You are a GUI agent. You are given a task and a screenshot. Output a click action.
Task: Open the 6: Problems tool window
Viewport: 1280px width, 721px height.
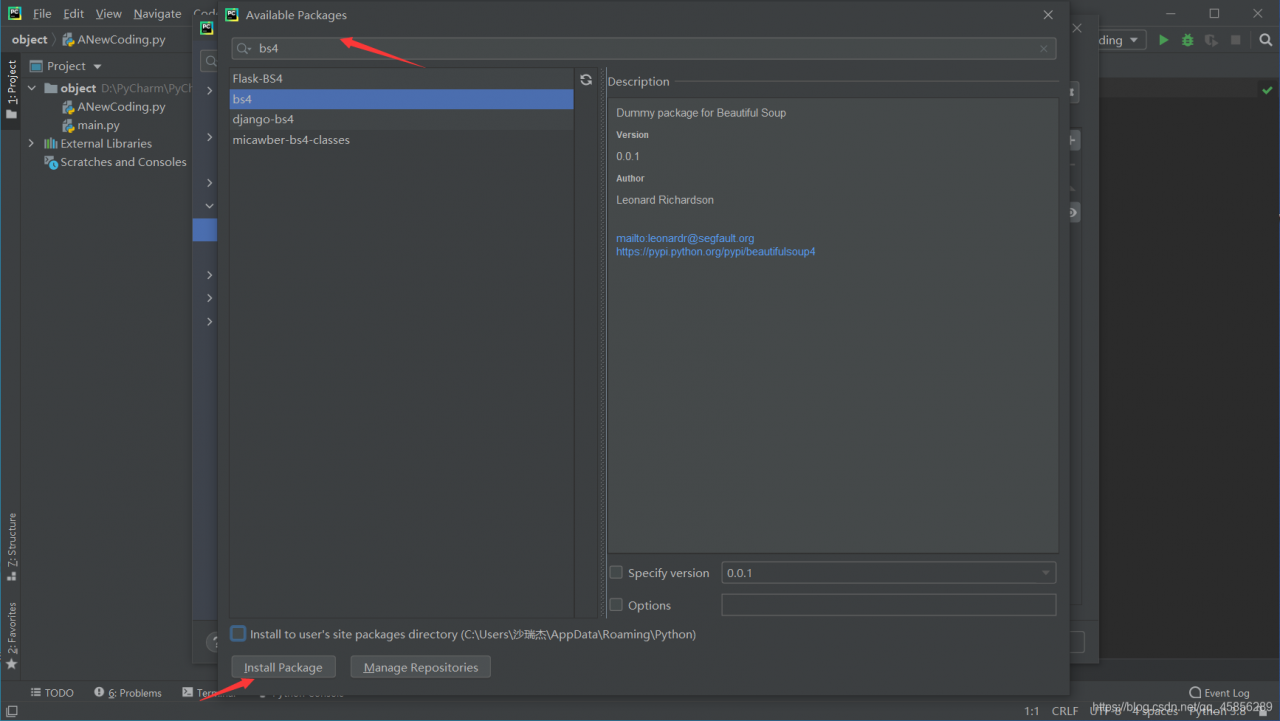128,693
